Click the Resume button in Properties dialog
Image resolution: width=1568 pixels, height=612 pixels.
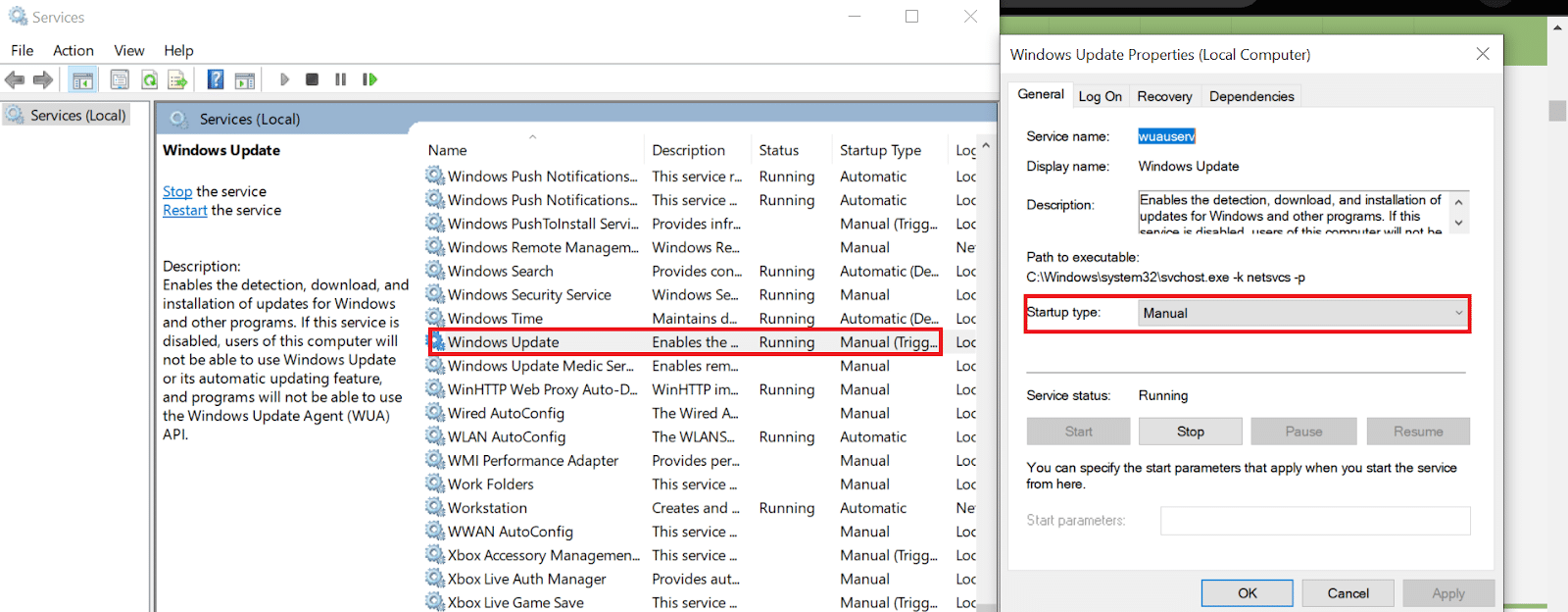(1418, 432)
